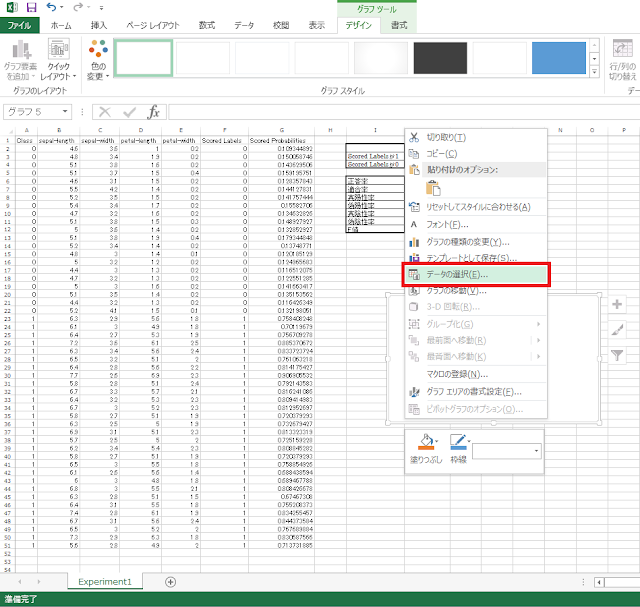Click switch row/column button

(620, 62)
